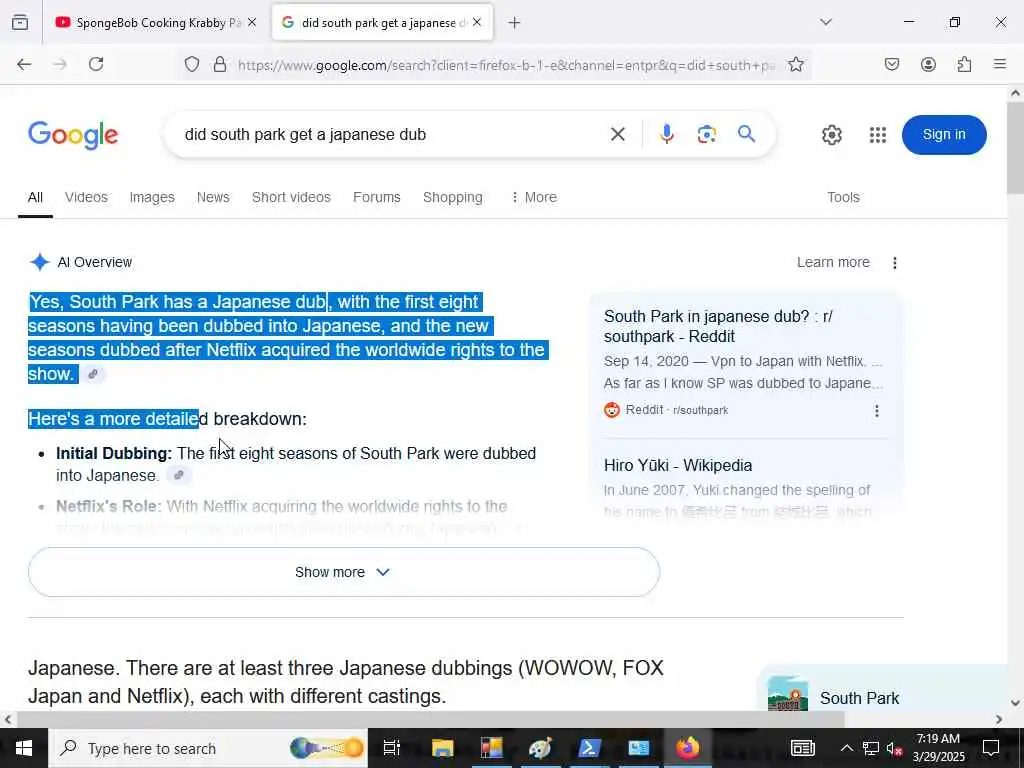Switch to Images results
This screenshot has width=1024, height=768.
(x=152, y=197)
